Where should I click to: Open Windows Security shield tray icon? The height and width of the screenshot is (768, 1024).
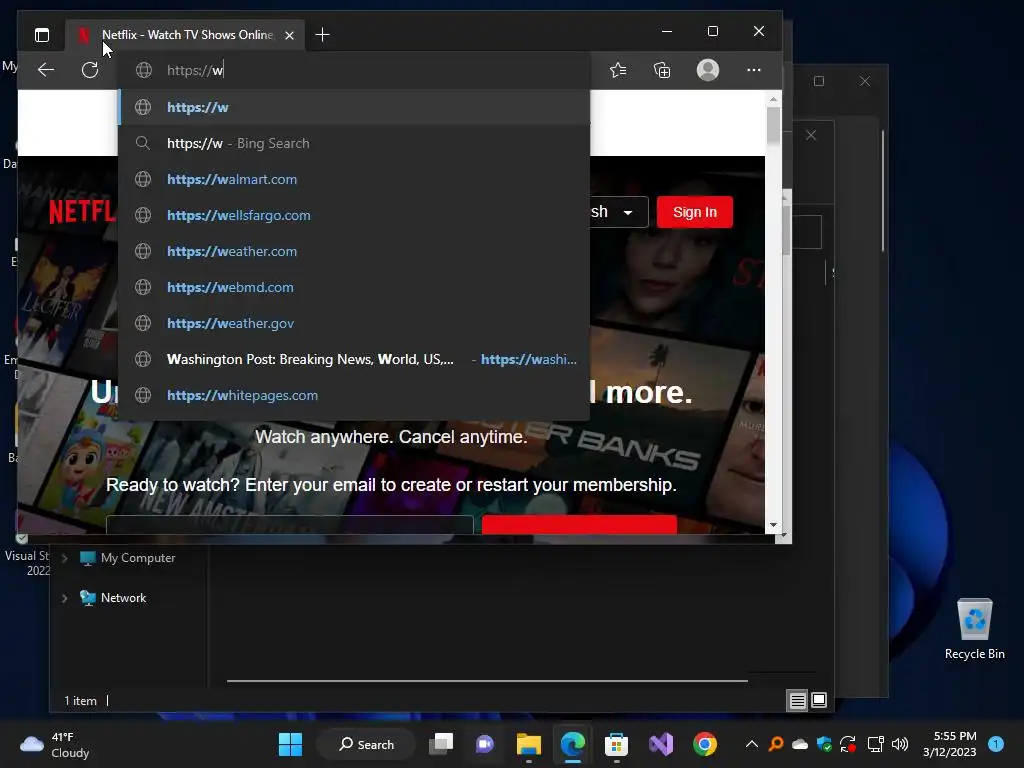(x=824, y=744)
